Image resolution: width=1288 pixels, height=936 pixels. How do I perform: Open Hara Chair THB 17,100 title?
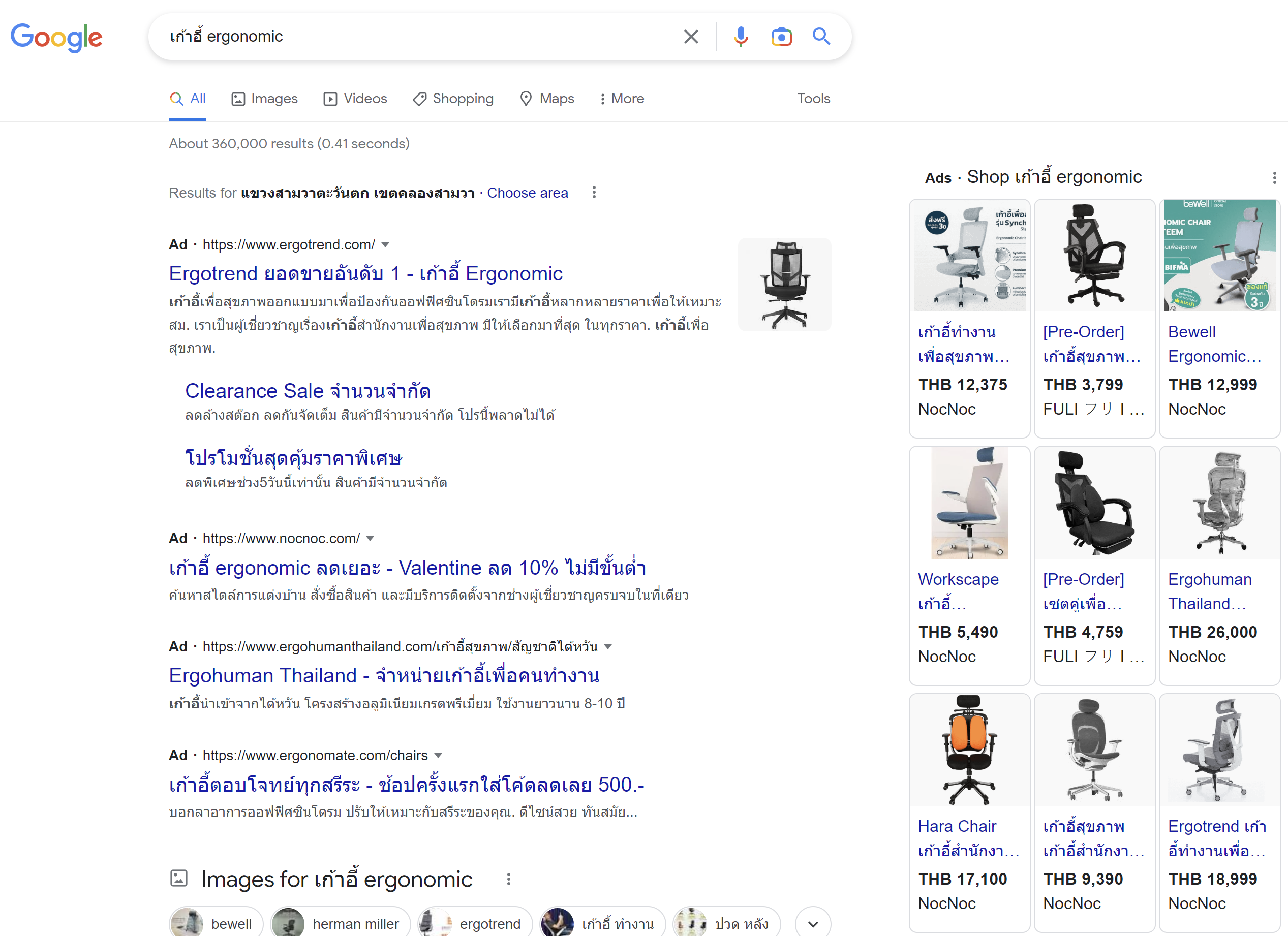coord(969,838)
